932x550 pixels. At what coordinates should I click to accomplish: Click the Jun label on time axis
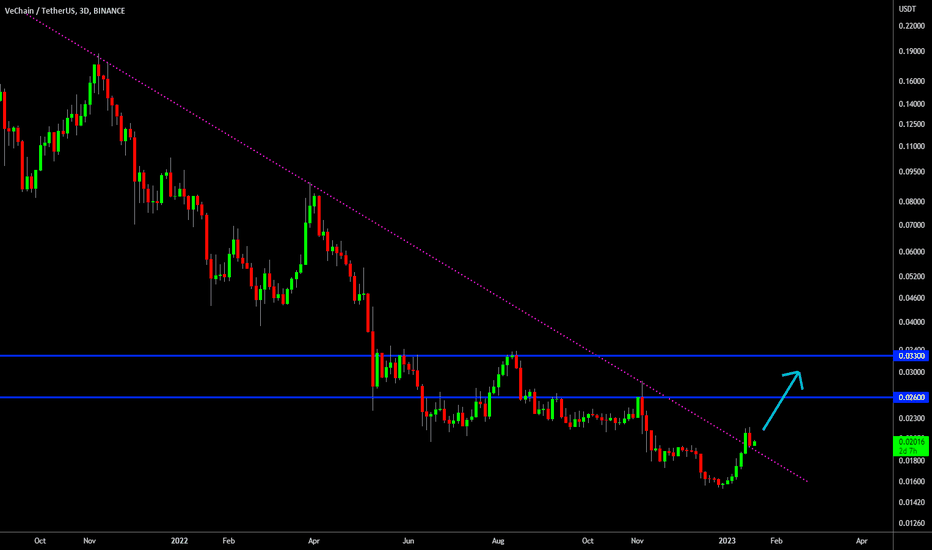[x=408, y=540]
